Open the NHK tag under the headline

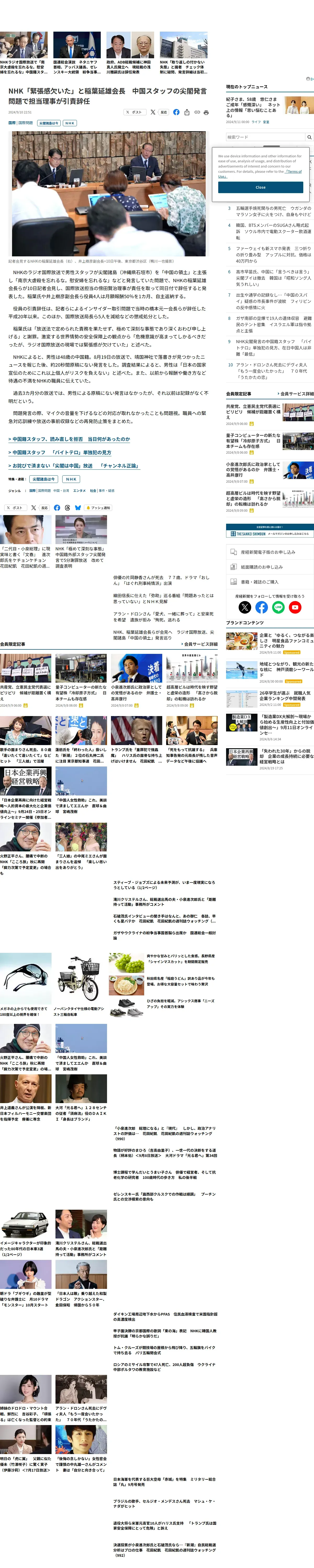(70, 123)
